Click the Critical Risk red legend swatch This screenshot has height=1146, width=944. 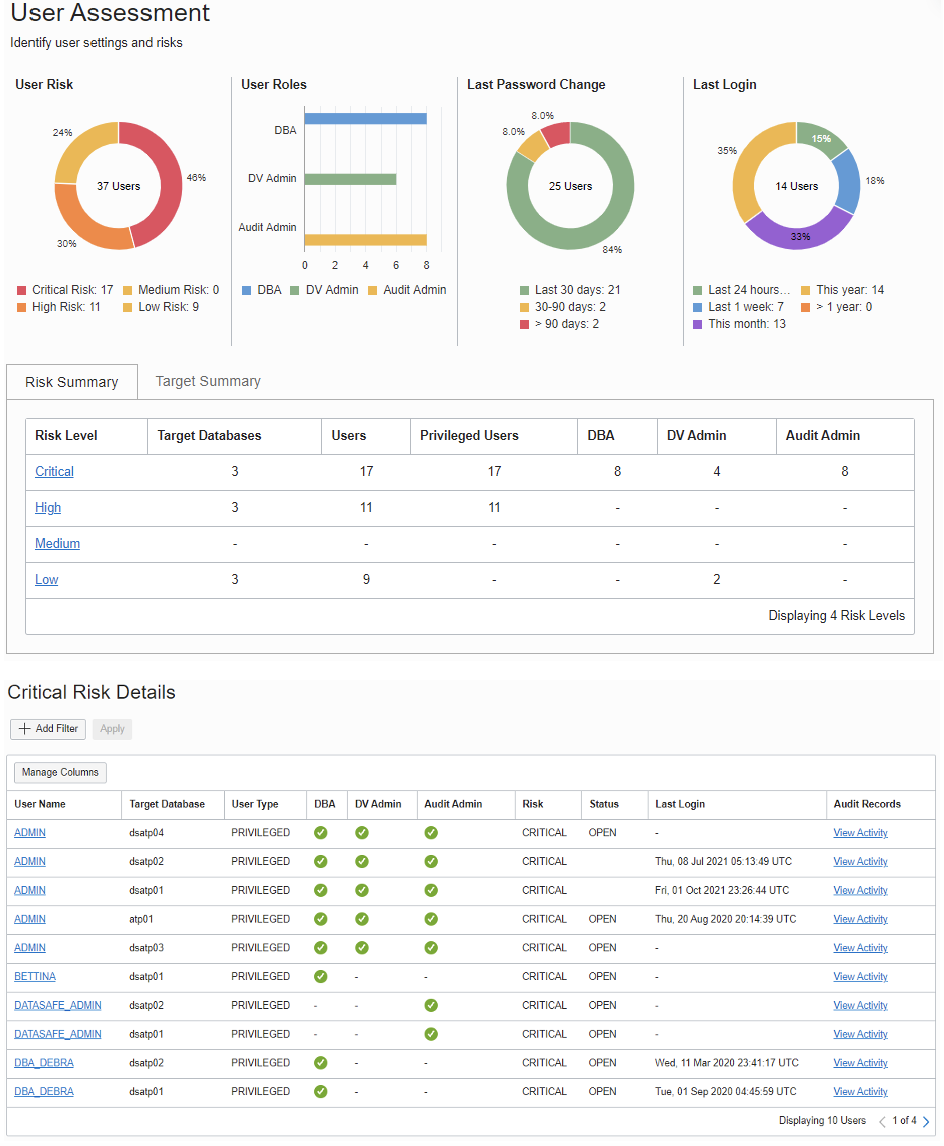22,290
